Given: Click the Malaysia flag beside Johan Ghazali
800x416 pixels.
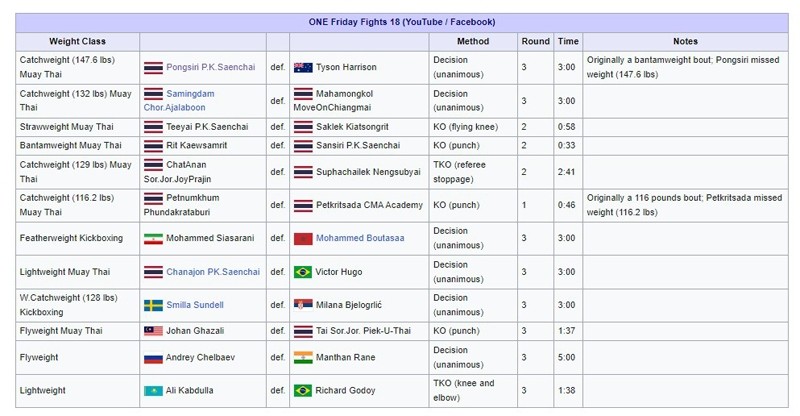Looking at the screenshot, I should pyautogui.click(x=153, y=331).
